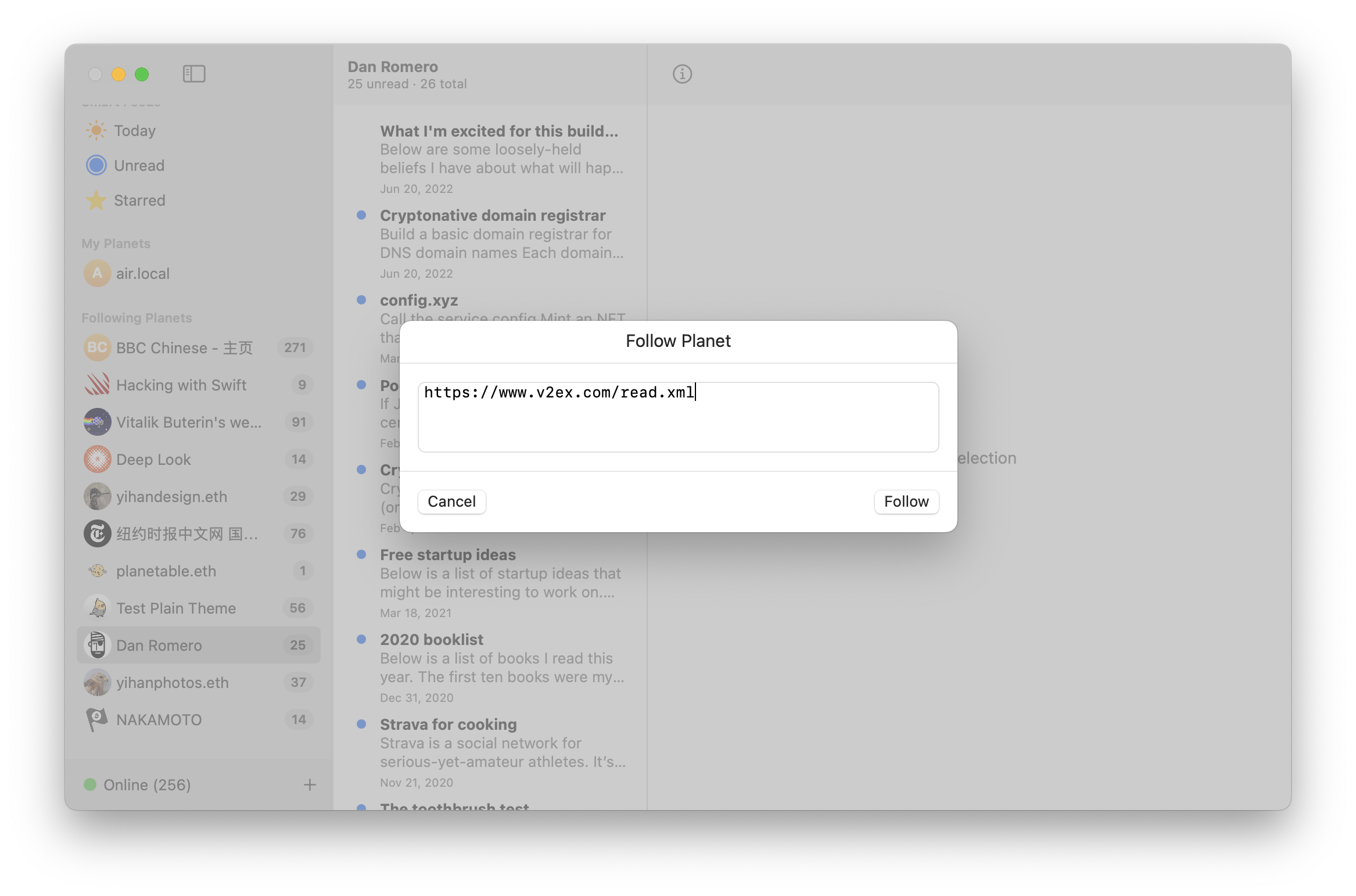Open the Cryptonative domain registrar article

point(492,216)
